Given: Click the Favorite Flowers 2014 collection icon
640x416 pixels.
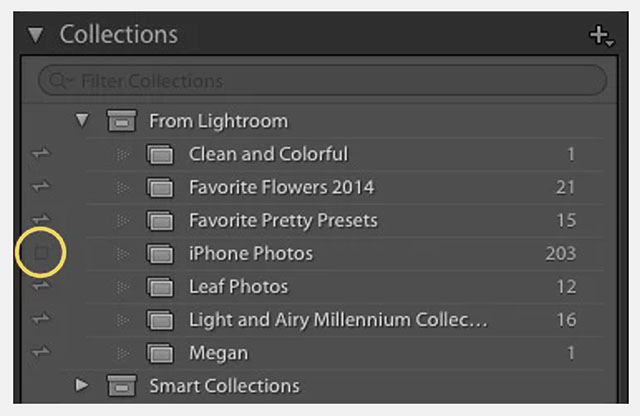Looking at the screenshot, I should point(160,188).
